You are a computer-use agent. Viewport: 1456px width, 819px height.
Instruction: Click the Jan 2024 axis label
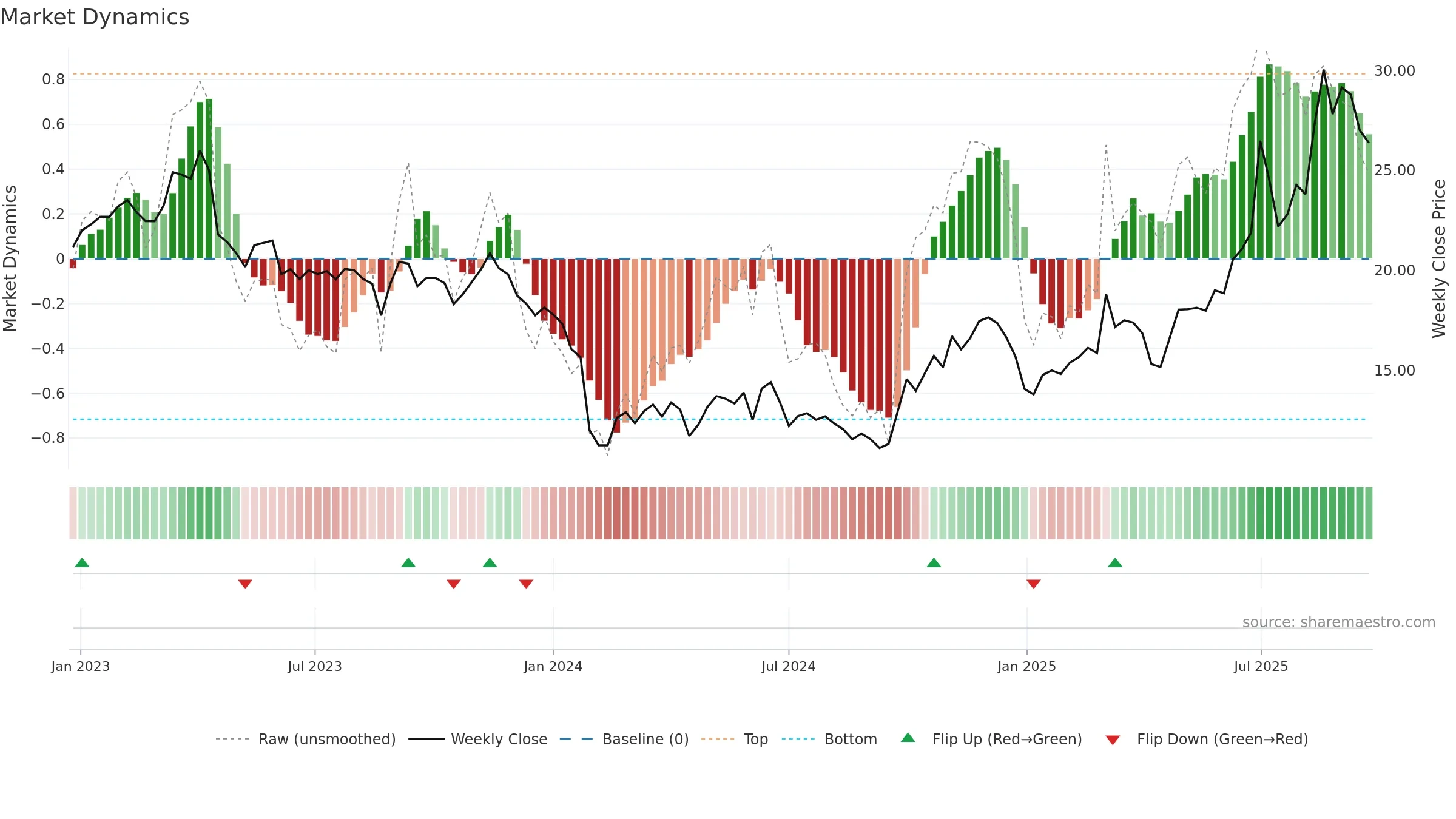[553, 666]
